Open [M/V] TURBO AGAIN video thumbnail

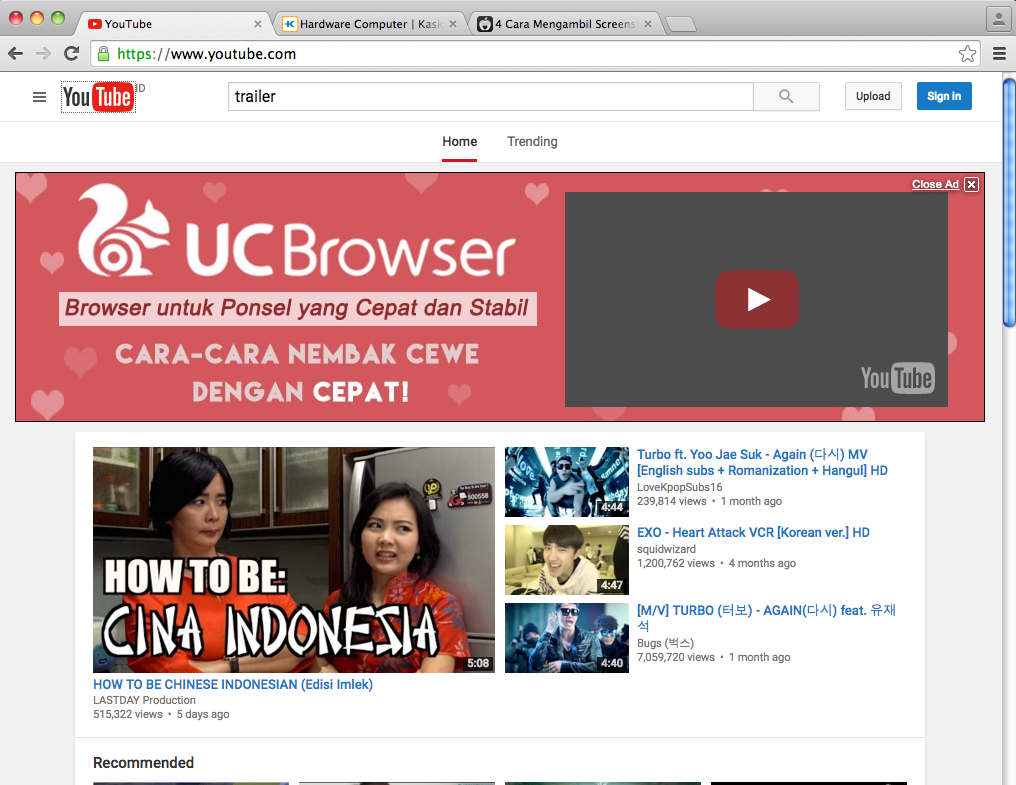click(567, 638)
